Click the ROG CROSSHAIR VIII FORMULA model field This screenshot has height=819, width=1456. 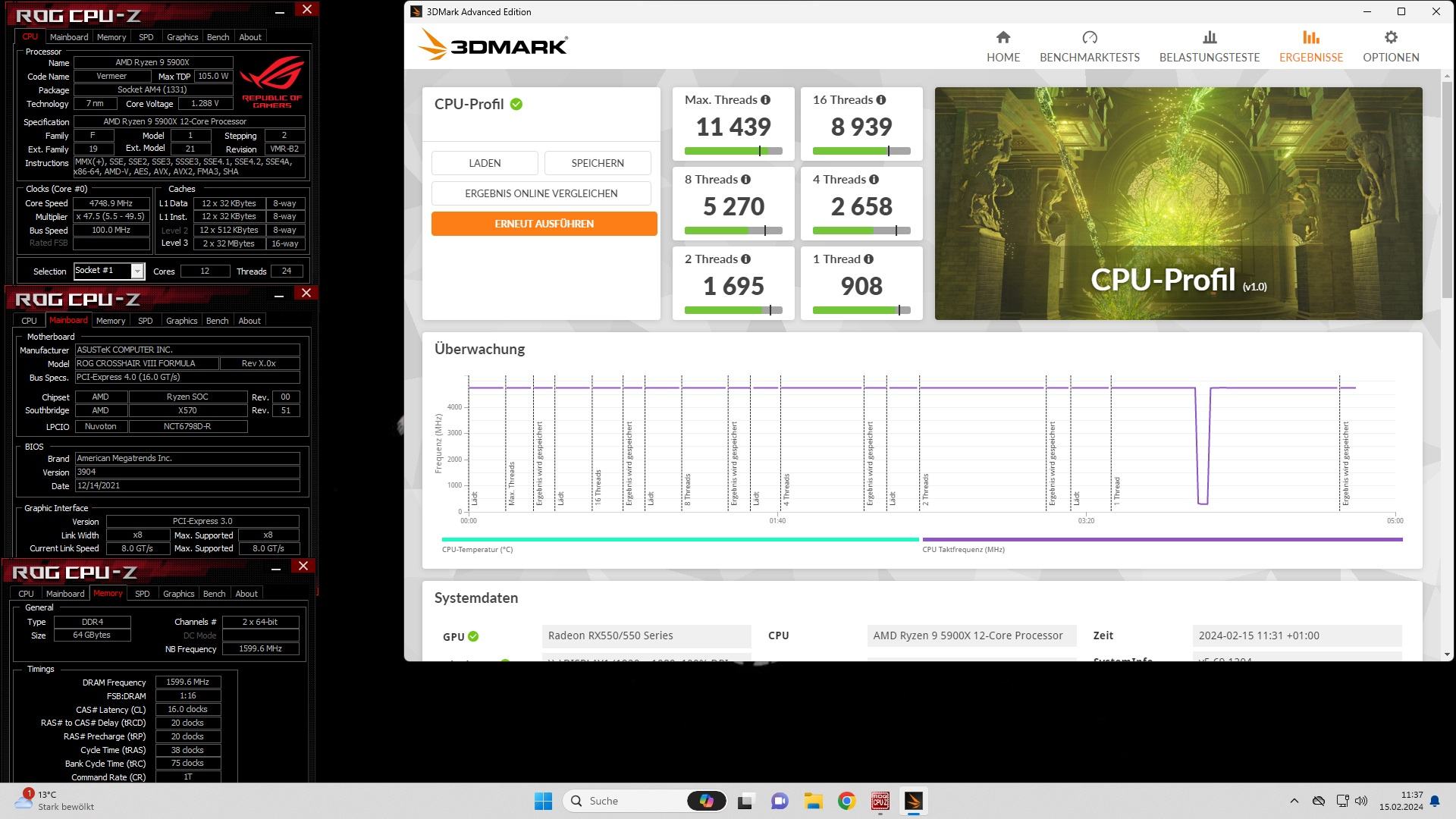point(146,364)
